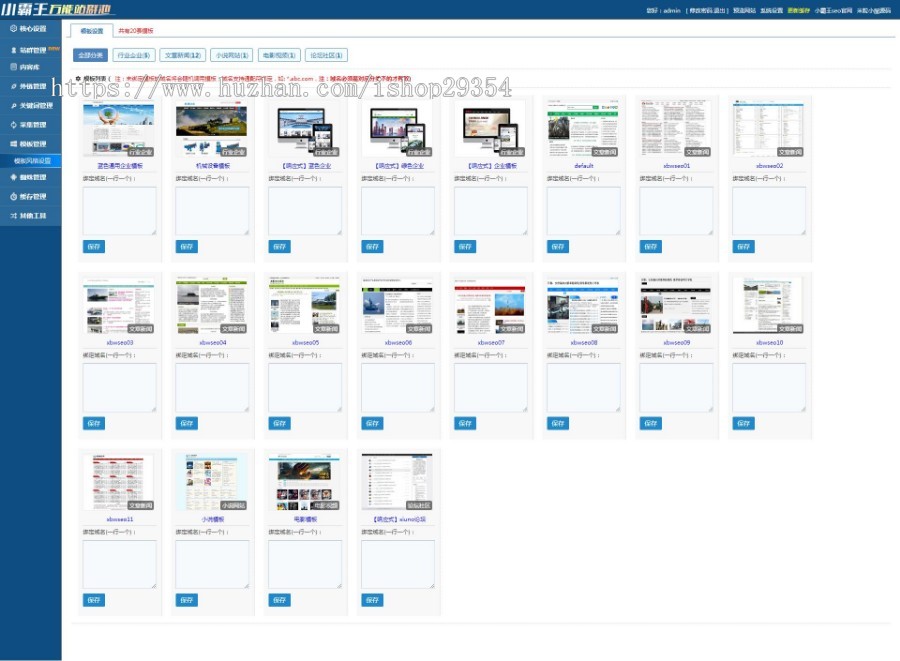Click the 蜘蛛管理 icon in sidebar
Viewport: 900px width, 661px height.
pyautogui.click(x=13, y=177)
